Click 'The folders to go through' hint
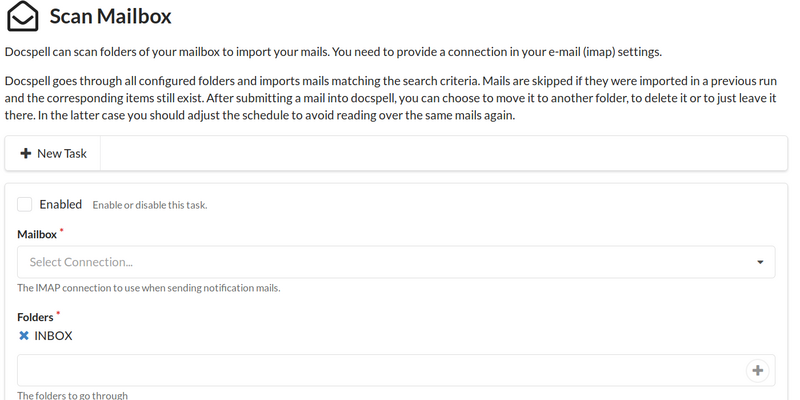 coord(73,395)
